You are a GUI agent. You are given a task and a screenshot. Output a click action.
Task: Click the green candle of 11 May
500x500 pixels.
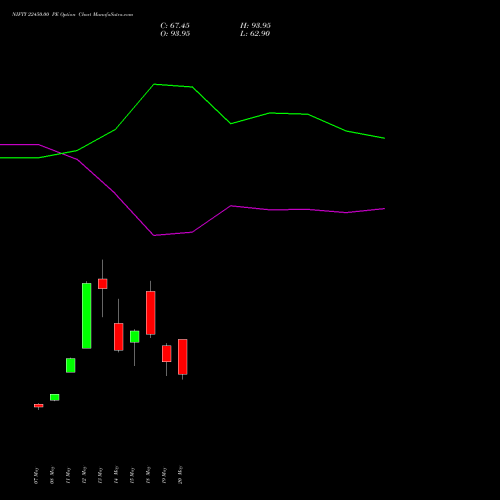(71, 365)
